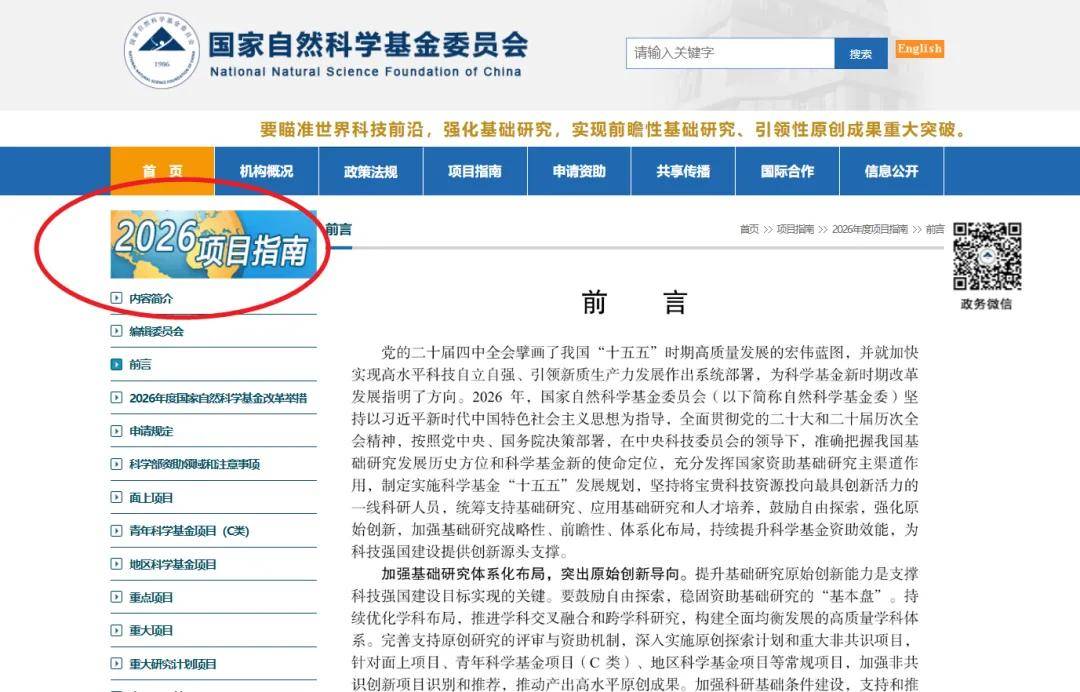Open 青年科学基金项目 (C类) in the sidebar
This screenshot has height=692, width=1080.
point(189,531)
